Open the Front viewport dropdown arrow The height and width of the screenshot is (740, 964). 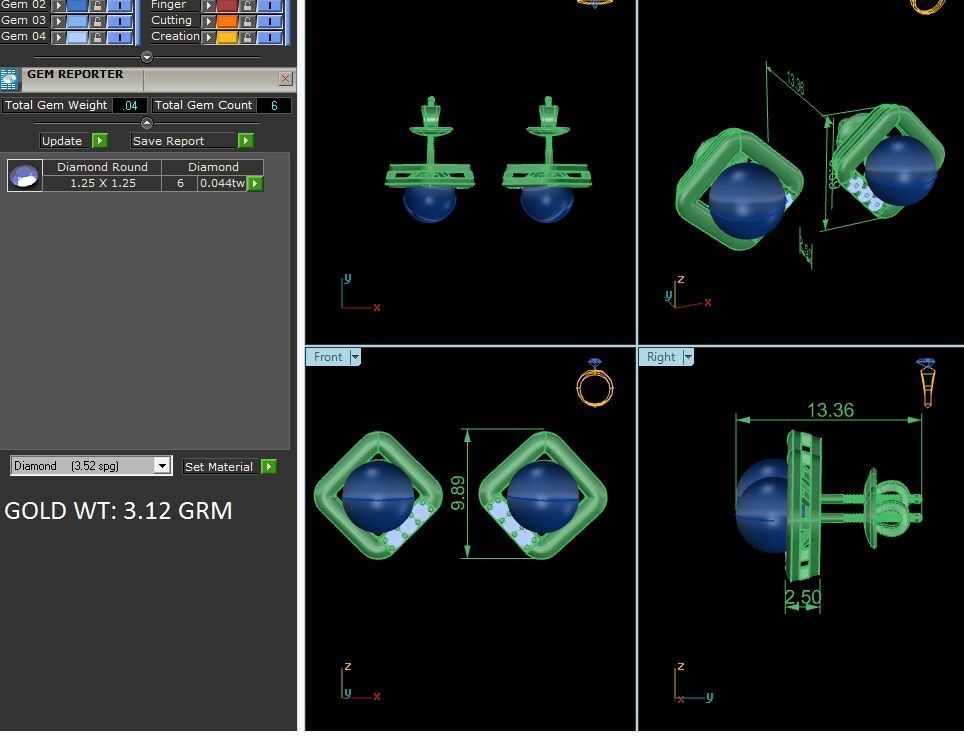(355, 357)
